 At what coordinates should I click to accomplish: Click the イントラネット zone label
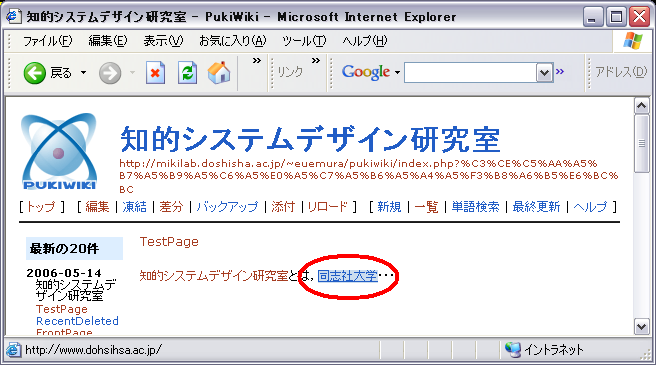[x=554, y=349]
